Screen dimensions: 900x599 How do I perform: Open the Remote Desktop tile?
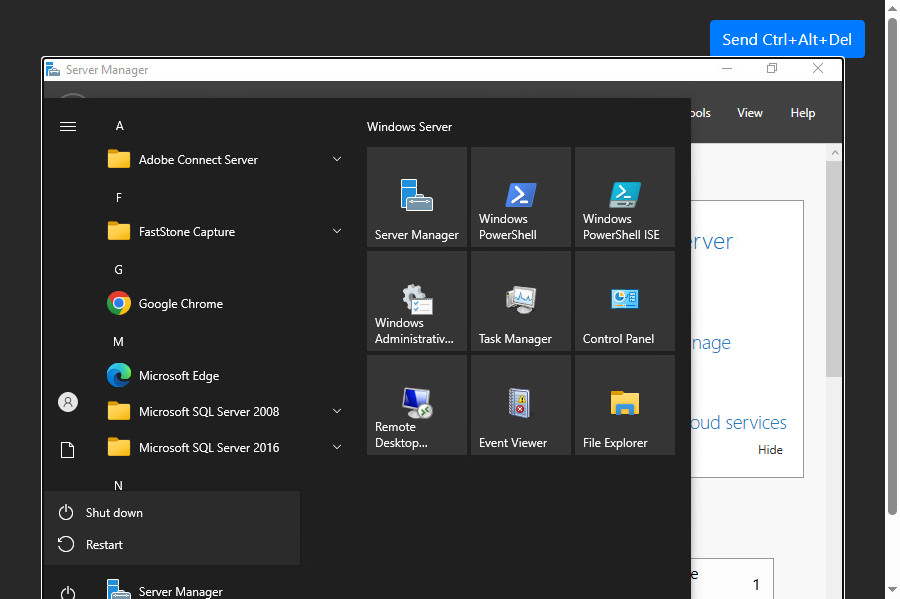point(416,405)
